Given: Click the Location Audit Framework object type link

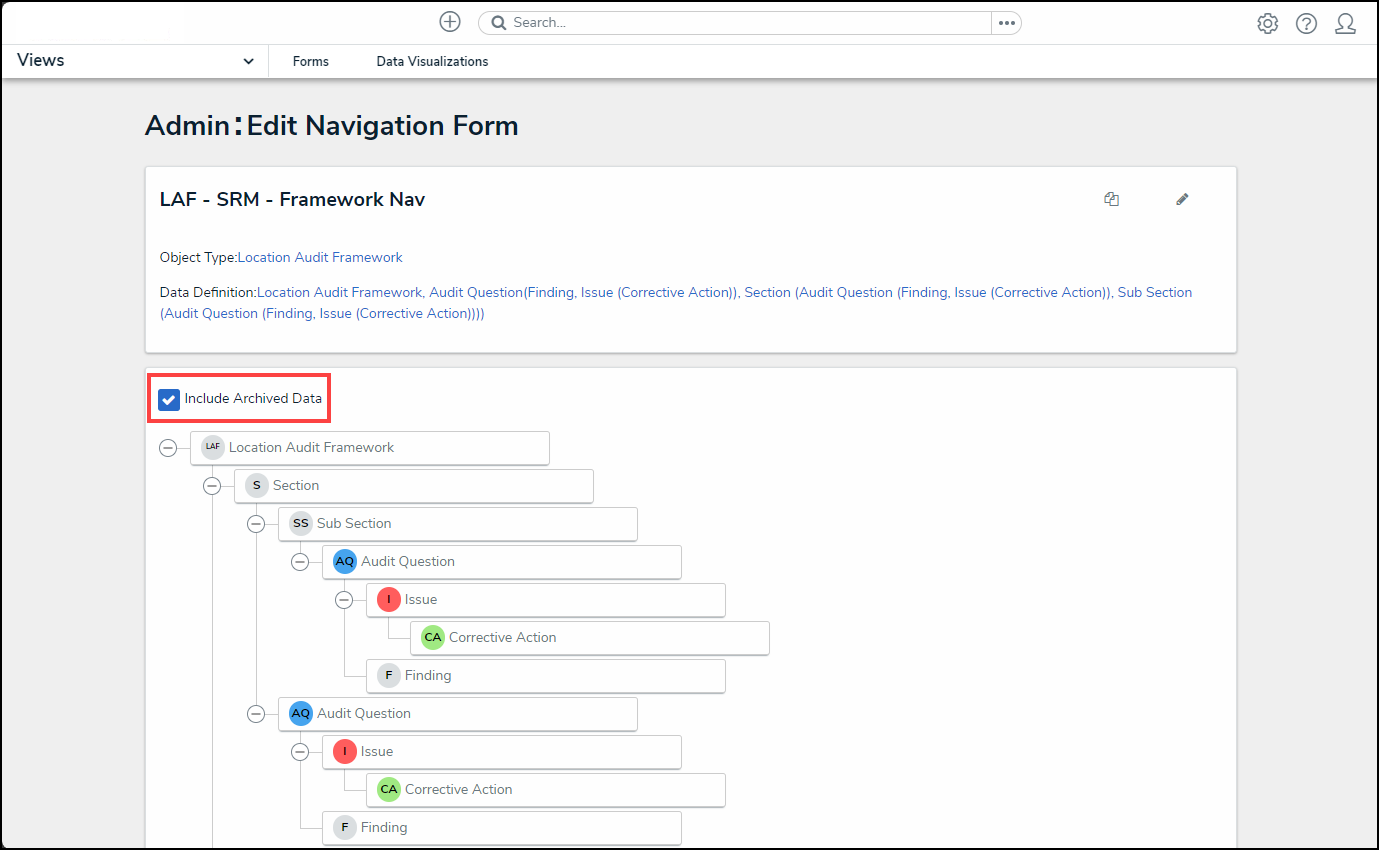Looking at the screenshot, I should tap(320, 257).
